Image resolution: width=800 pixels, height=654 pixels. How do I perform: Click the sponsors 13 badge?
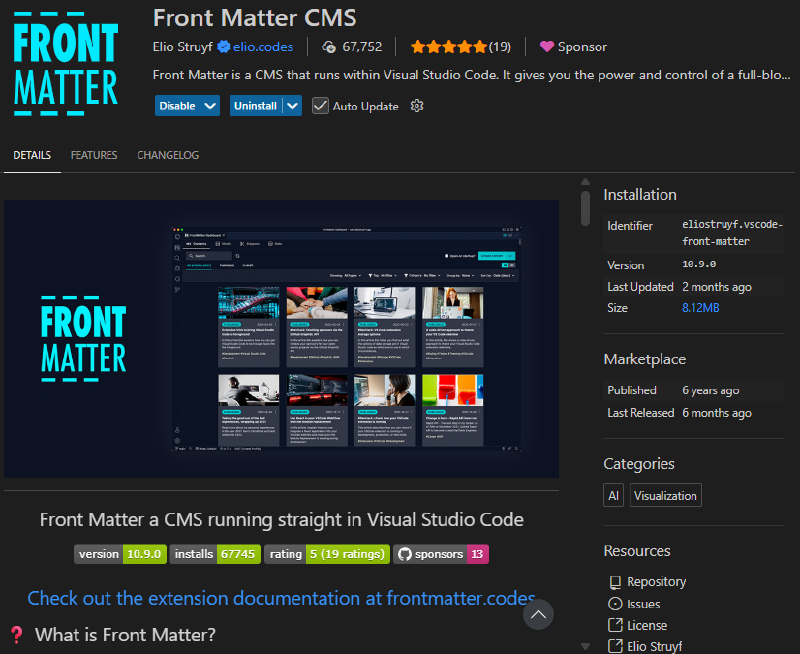(x=441, y=553)
